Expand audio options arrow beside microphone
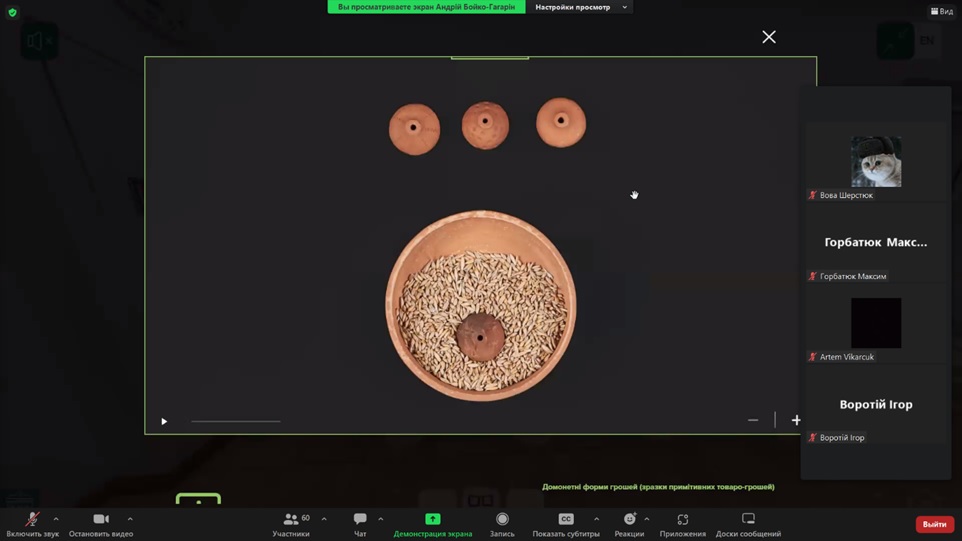This screenshot has height=541, width=962. tap(56, 519)
